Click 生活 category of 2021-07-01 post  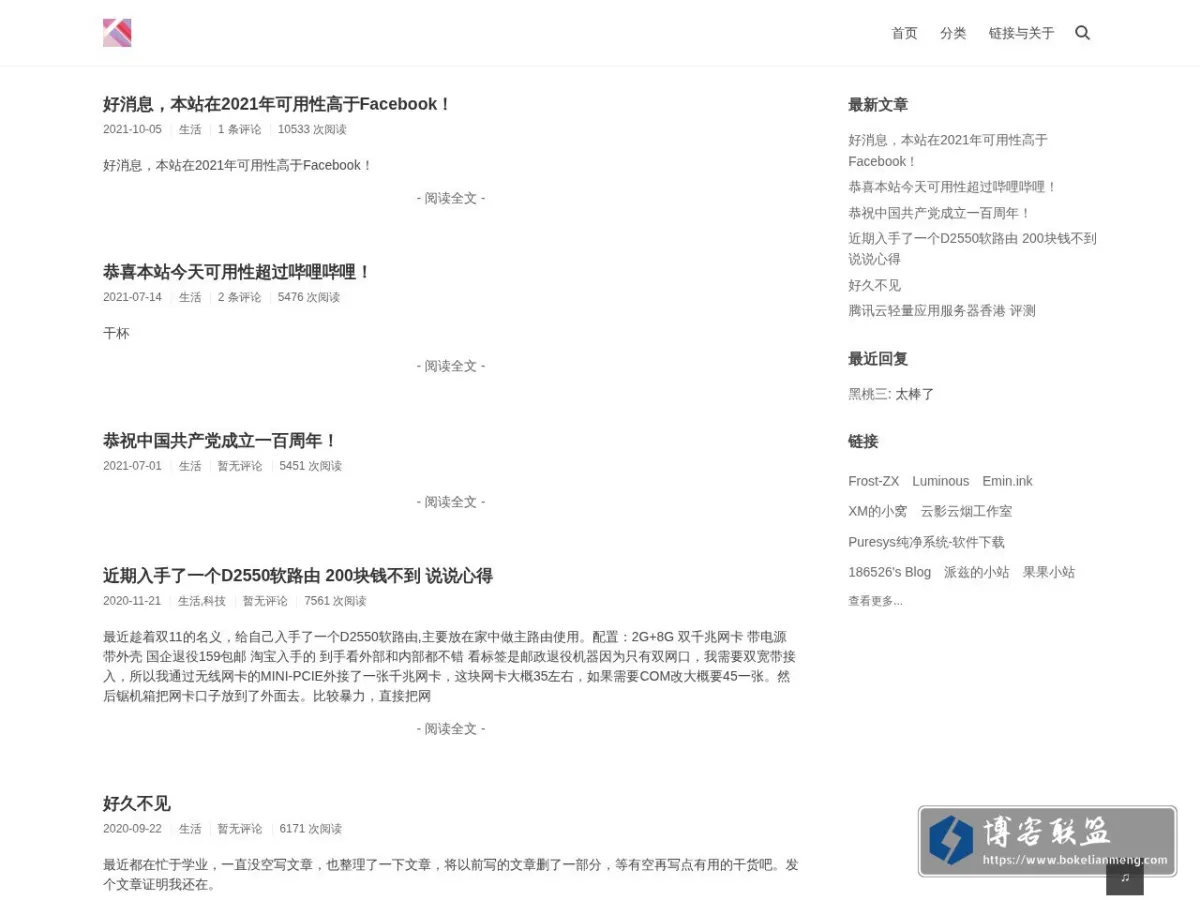pos(190,466)
